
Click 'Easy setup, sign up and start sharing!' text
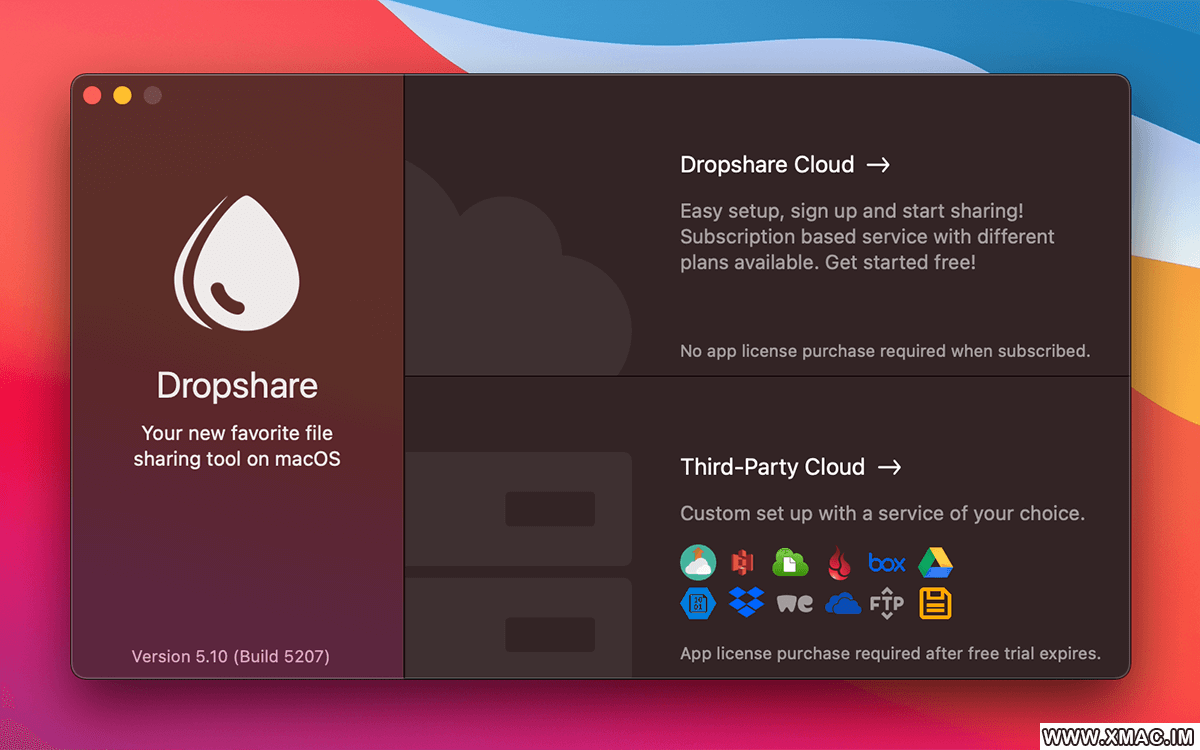tap(852, 211)
